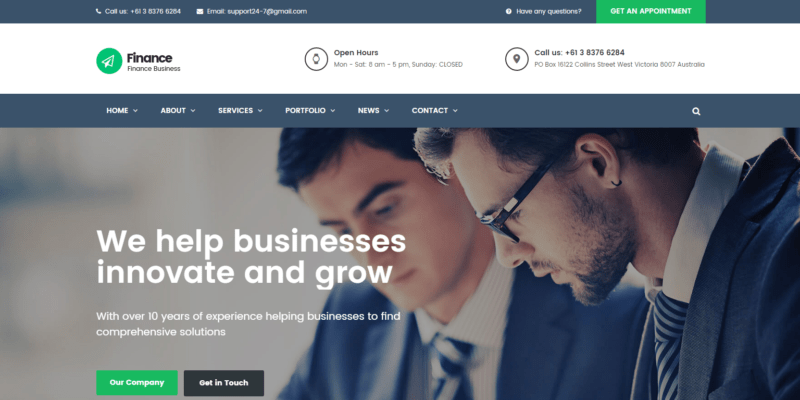Click the phone icon in top bar
Screen dimensions: 800x400
click(98, 11)
